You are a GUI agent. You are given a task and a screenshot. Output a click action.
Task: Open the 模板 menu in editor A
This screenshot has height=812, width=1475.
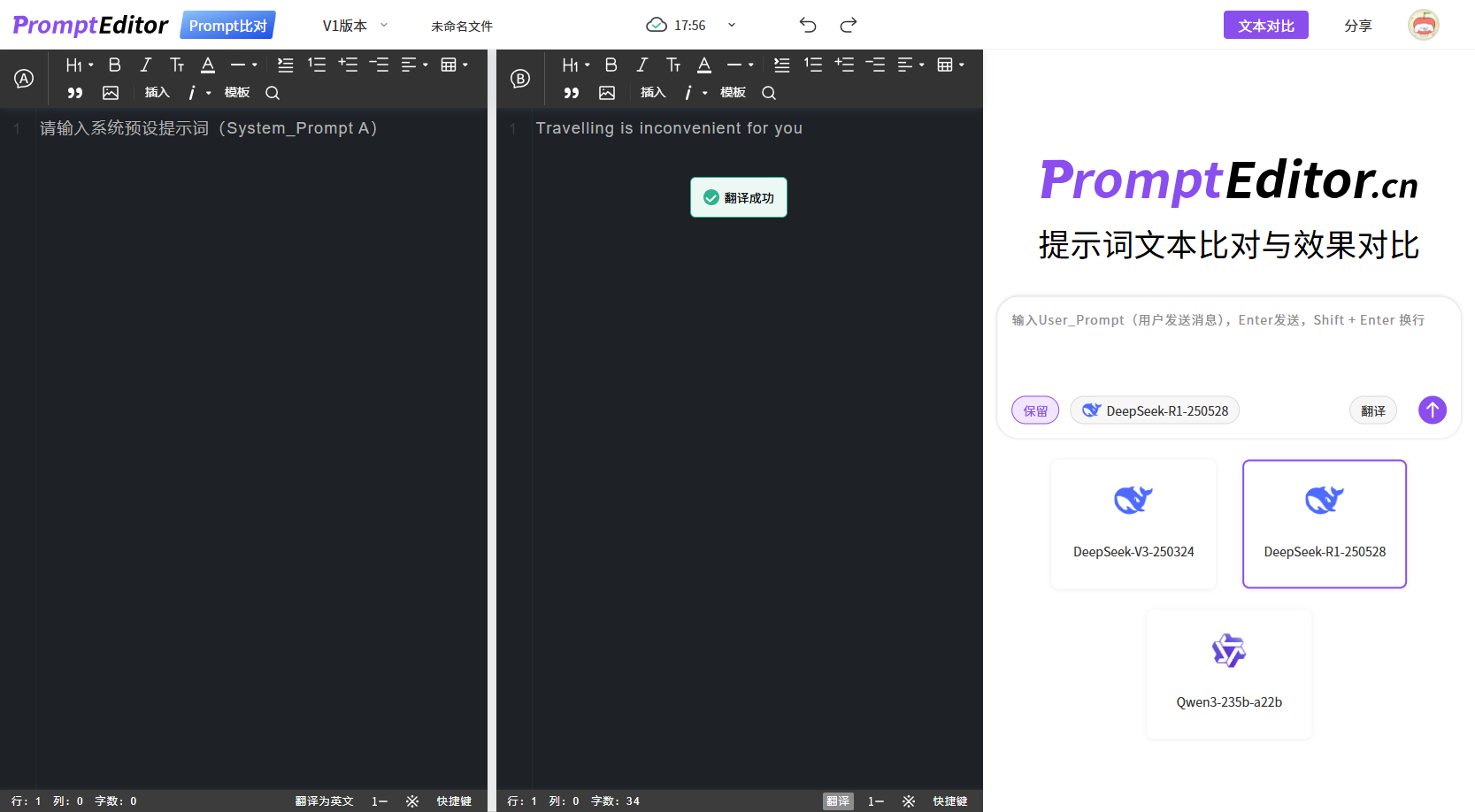coord(237,93)
